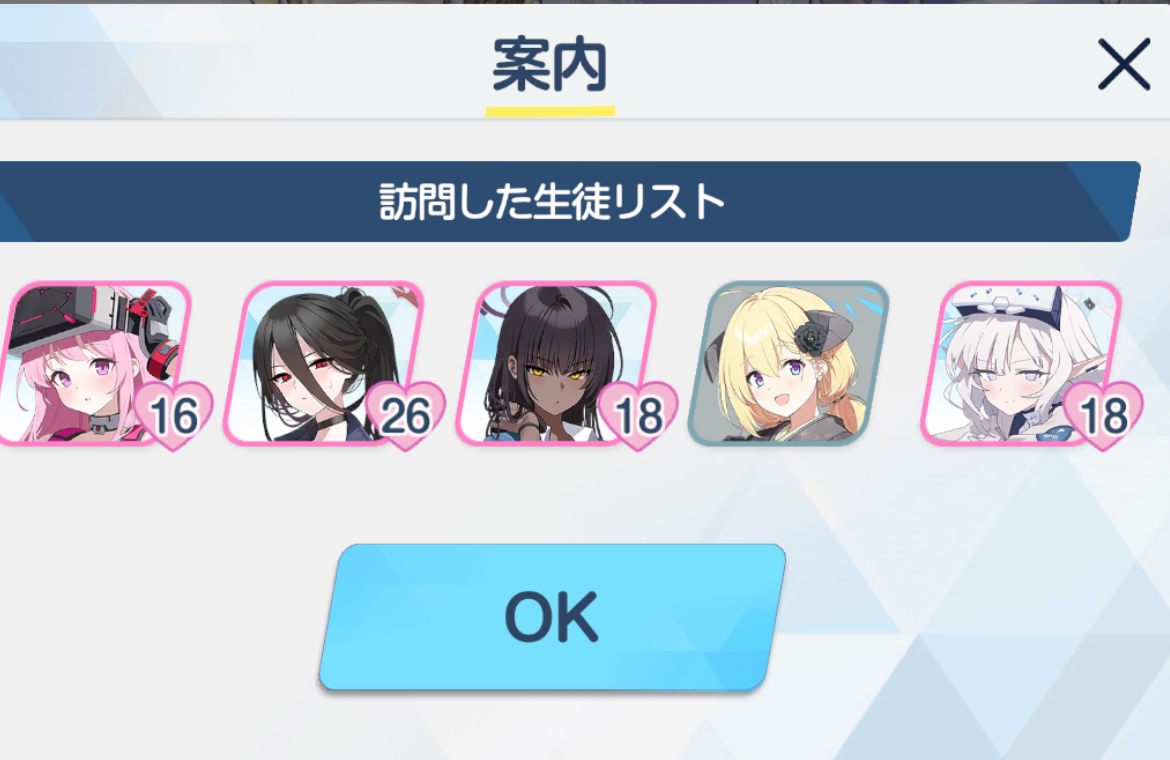The height and width of the screenshot is (760, 1170).
Task: Select the blonde student in gray frame
Action: [789, 363]
